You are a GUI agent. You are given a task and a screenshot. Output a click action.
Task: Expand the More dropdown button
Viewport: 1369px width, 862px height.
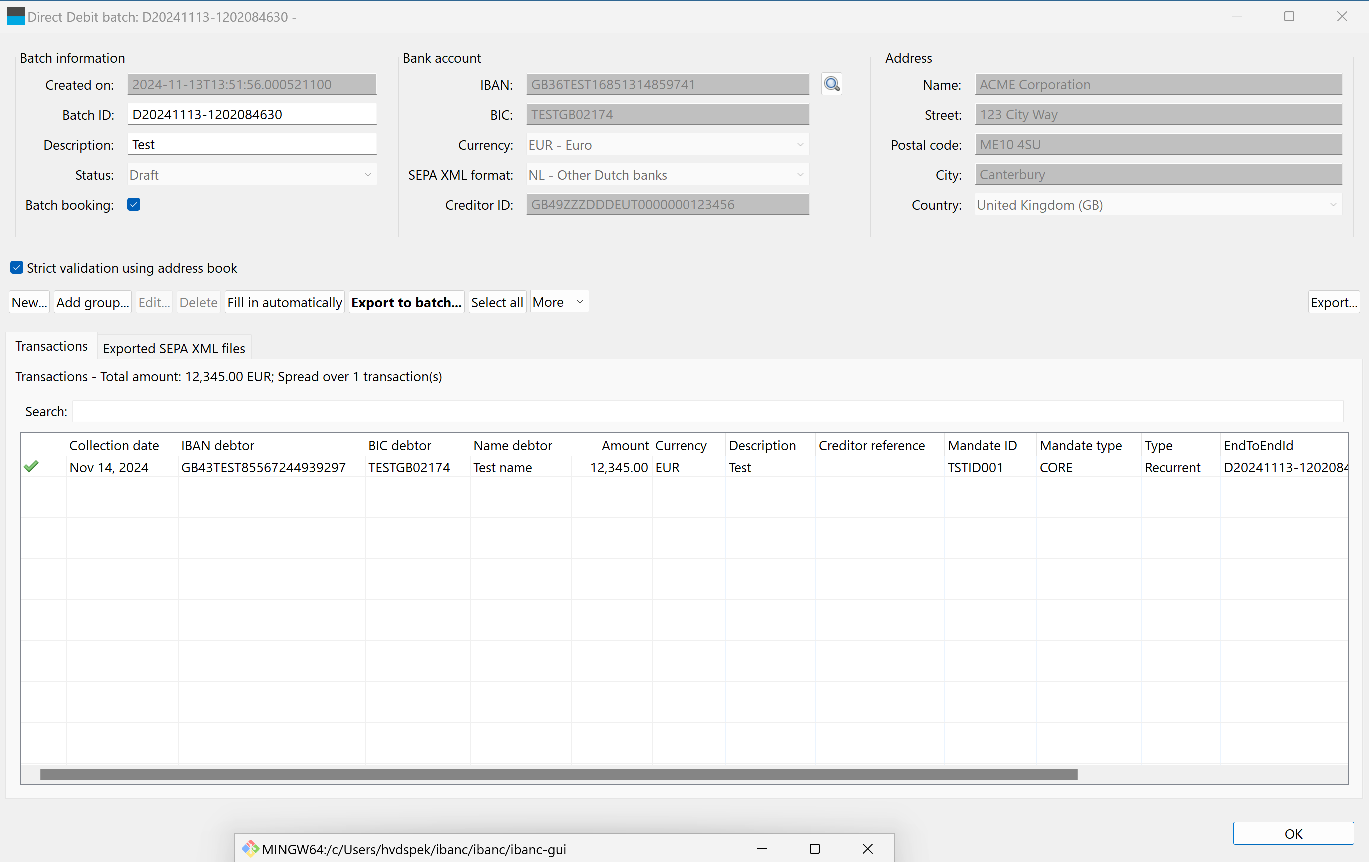[559, 302]
